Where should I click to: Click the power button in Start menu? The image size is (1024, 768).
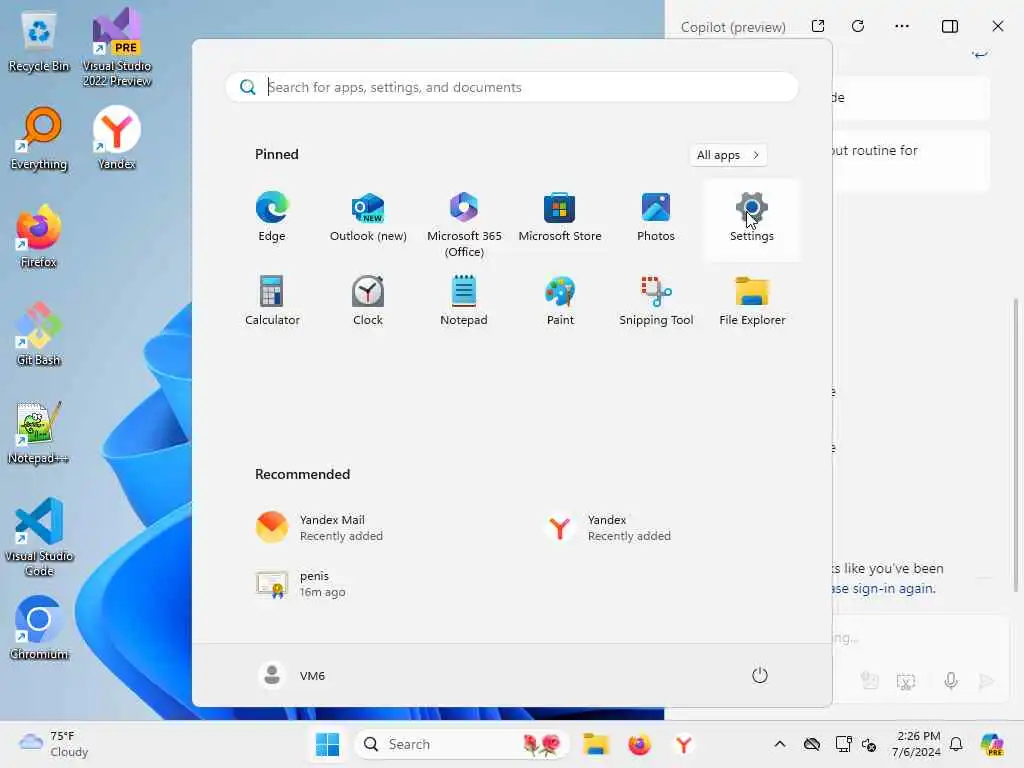pyautogui.click(x=760, y=675)
